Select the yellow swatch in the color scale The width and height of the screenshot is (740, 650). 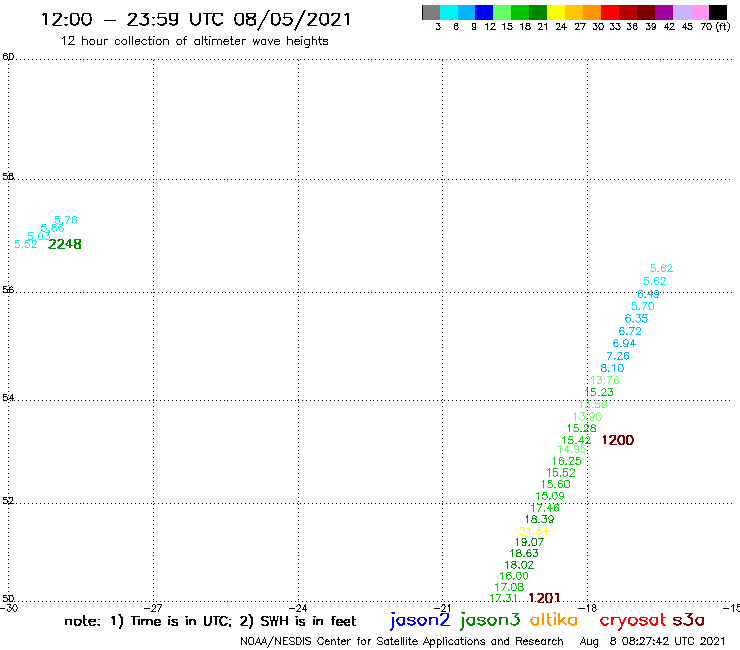pos(556,12)
